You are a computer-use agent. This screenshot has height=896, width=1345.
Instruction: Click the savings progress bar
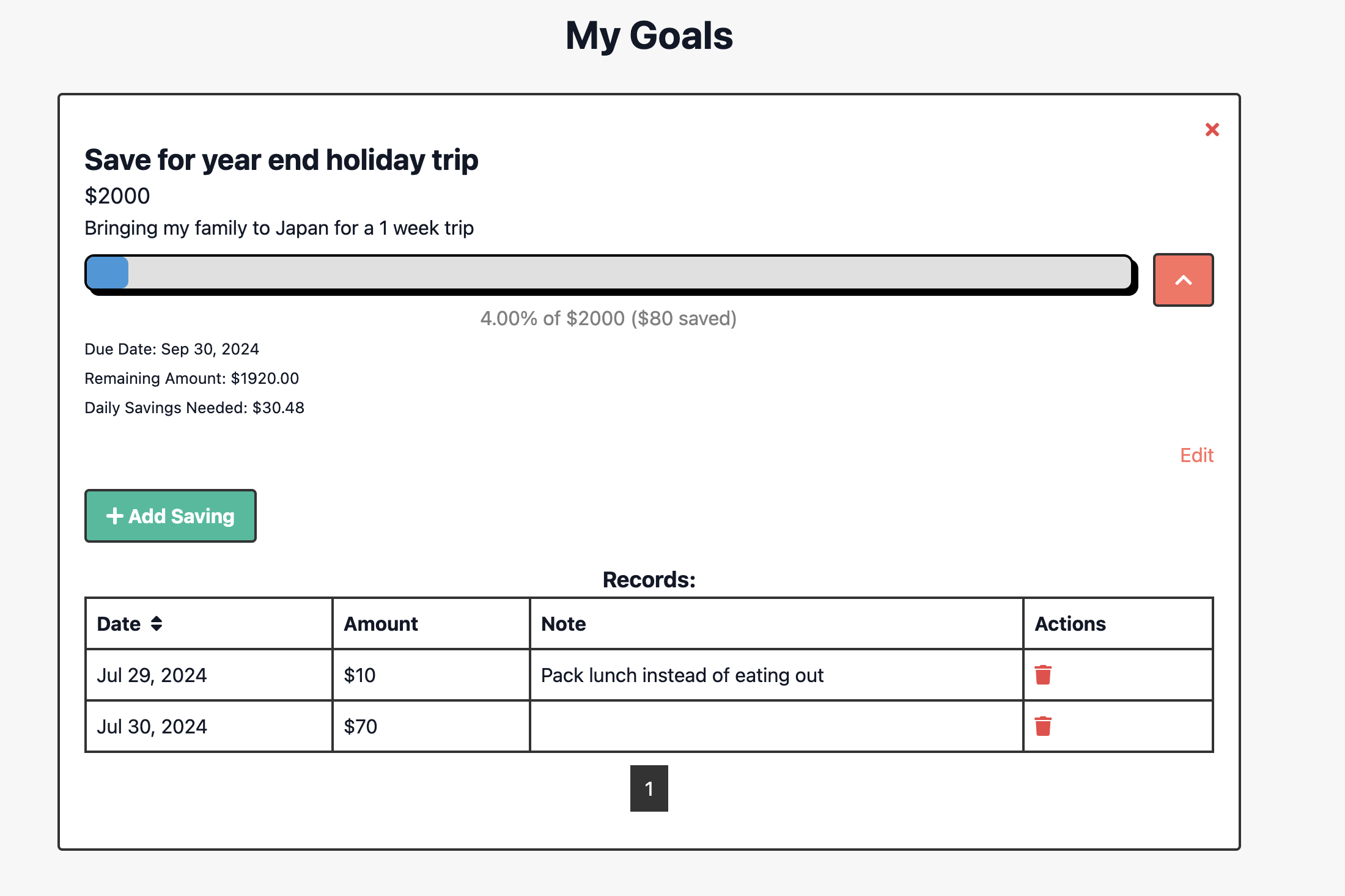pyautogui.click(x=610, y=273)
